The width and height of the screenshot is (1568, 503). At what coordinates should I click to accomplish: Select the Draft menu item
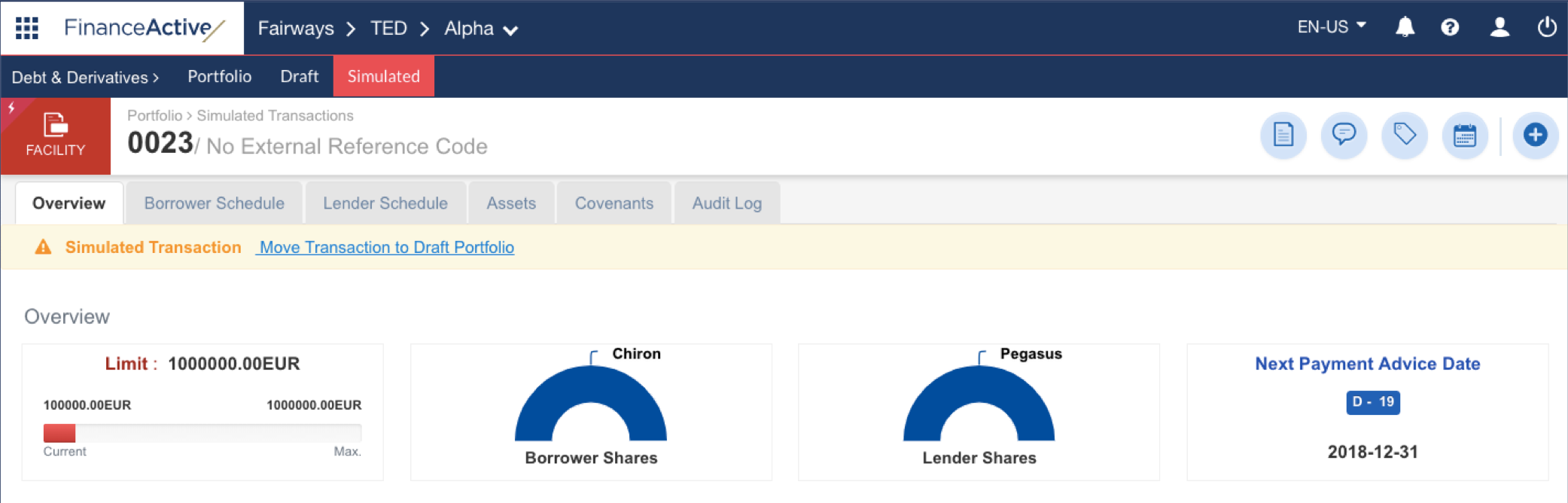point(299,76)
